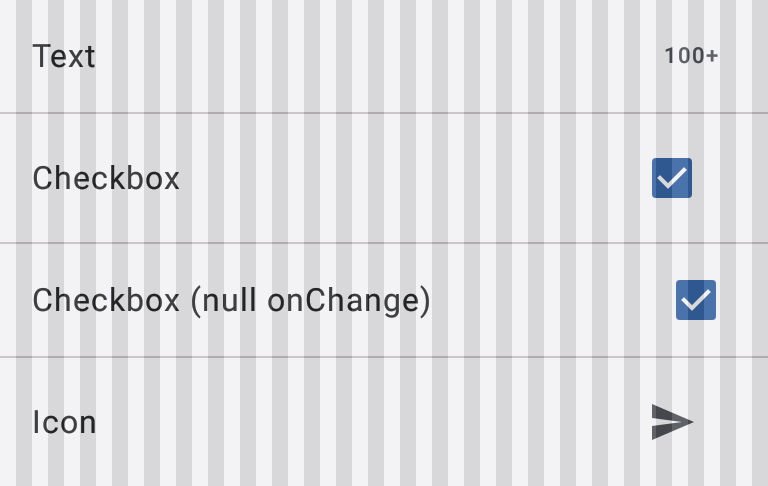
Task: Click the checkmark in null onChange row
Action: [x=696, y=300]
